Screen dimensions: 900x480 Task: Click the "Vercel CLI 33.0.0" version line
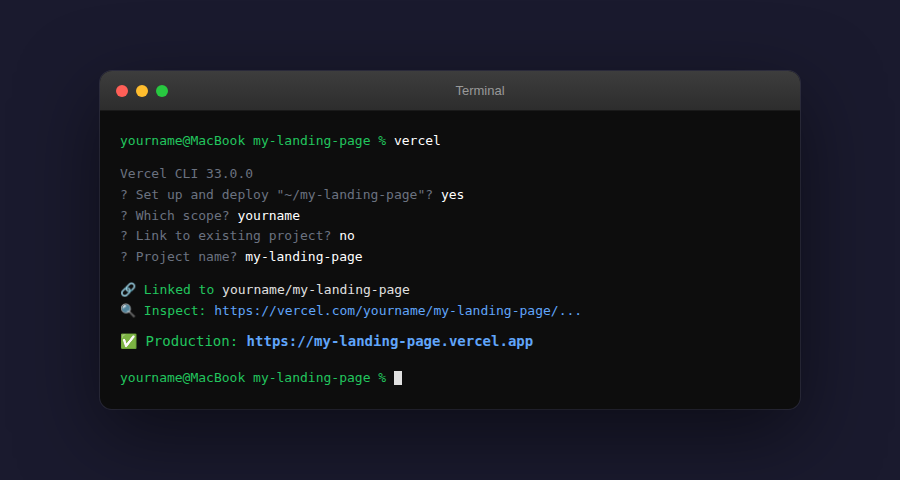tap(186, 174)
